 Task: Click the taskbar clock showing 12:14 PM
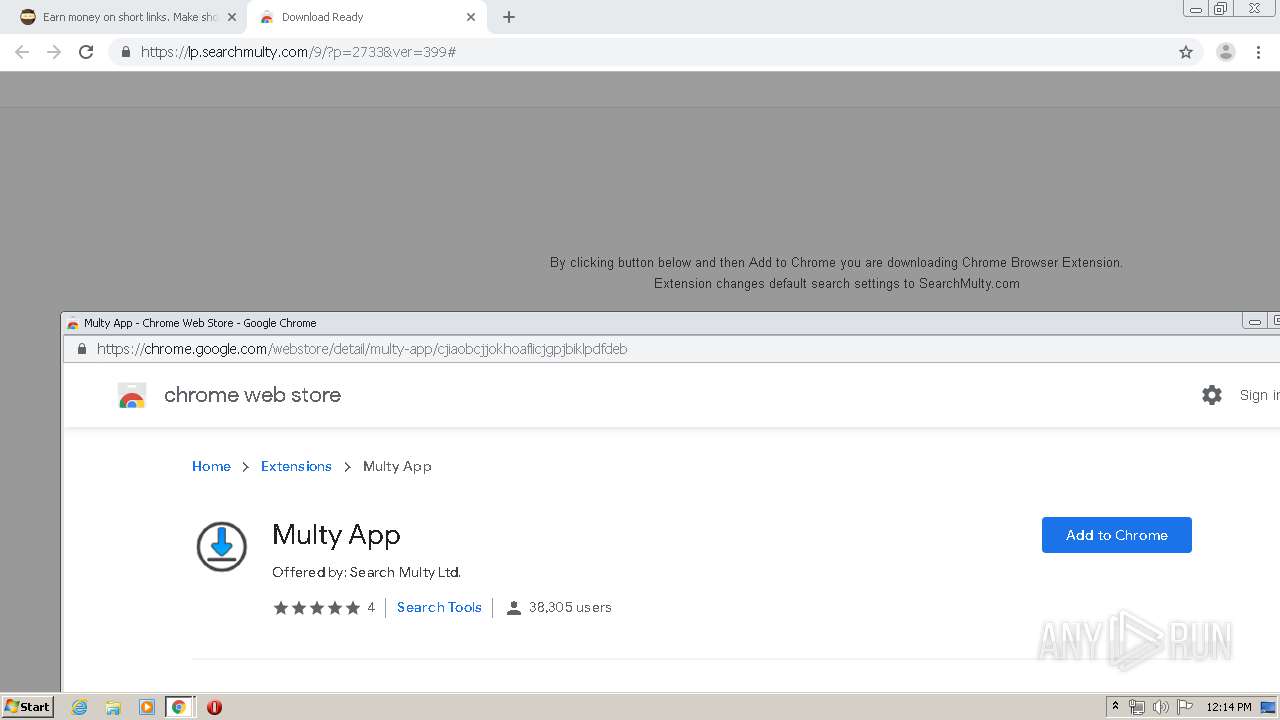[1229, 707]
